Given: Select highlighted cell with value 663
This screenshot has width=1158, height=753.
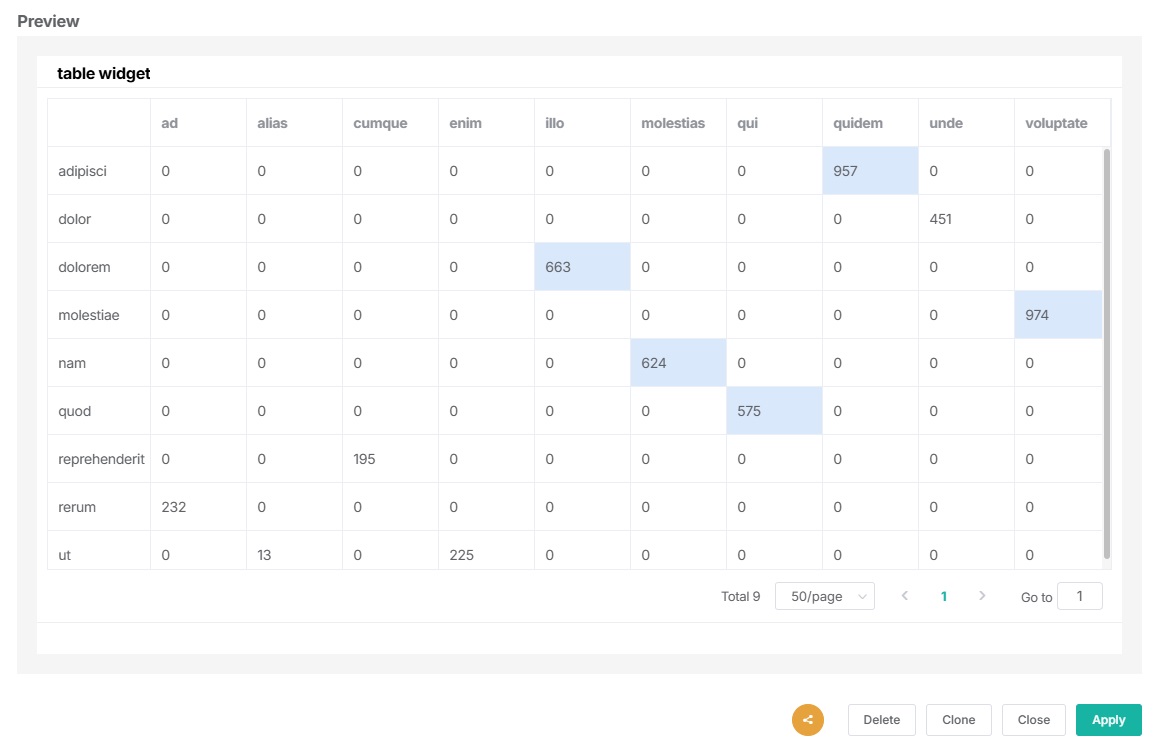Looking at the screenshot, I should click(x=581, y=267).
